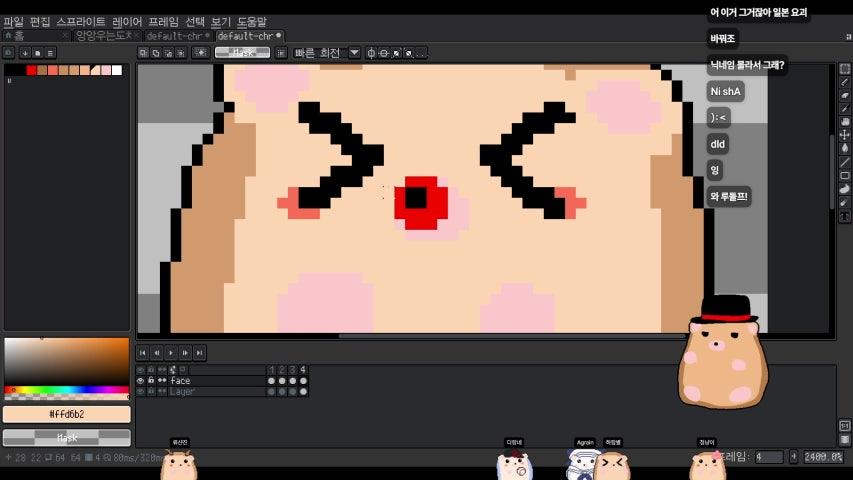This screenshot has height=480, width=853.
Task: Toggle continuous mode on face layer
Action: [162, 381]
